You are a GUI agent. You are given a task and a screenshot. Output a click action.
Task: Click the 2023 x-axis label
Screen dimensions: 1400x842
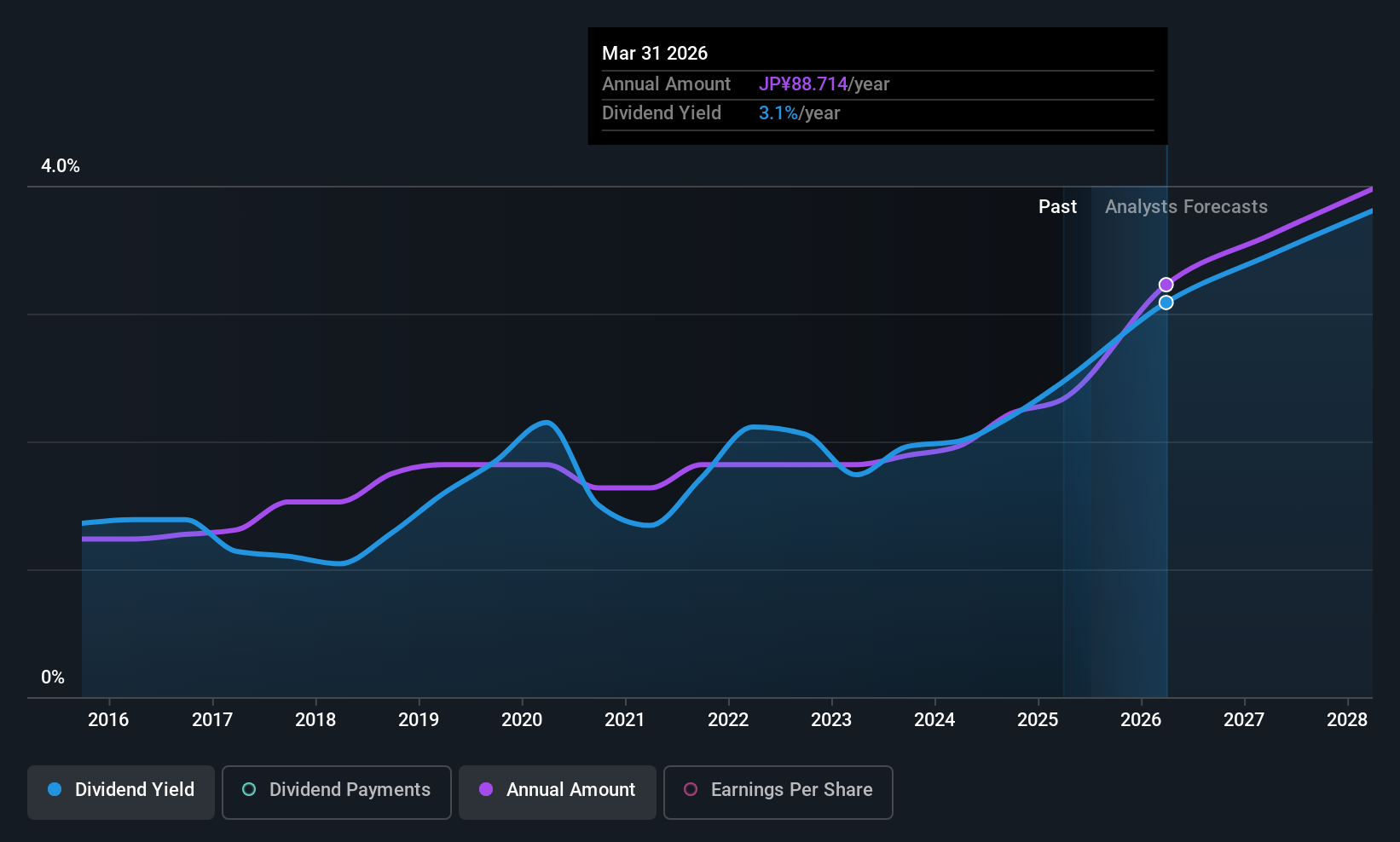click(x=831, y=720)
